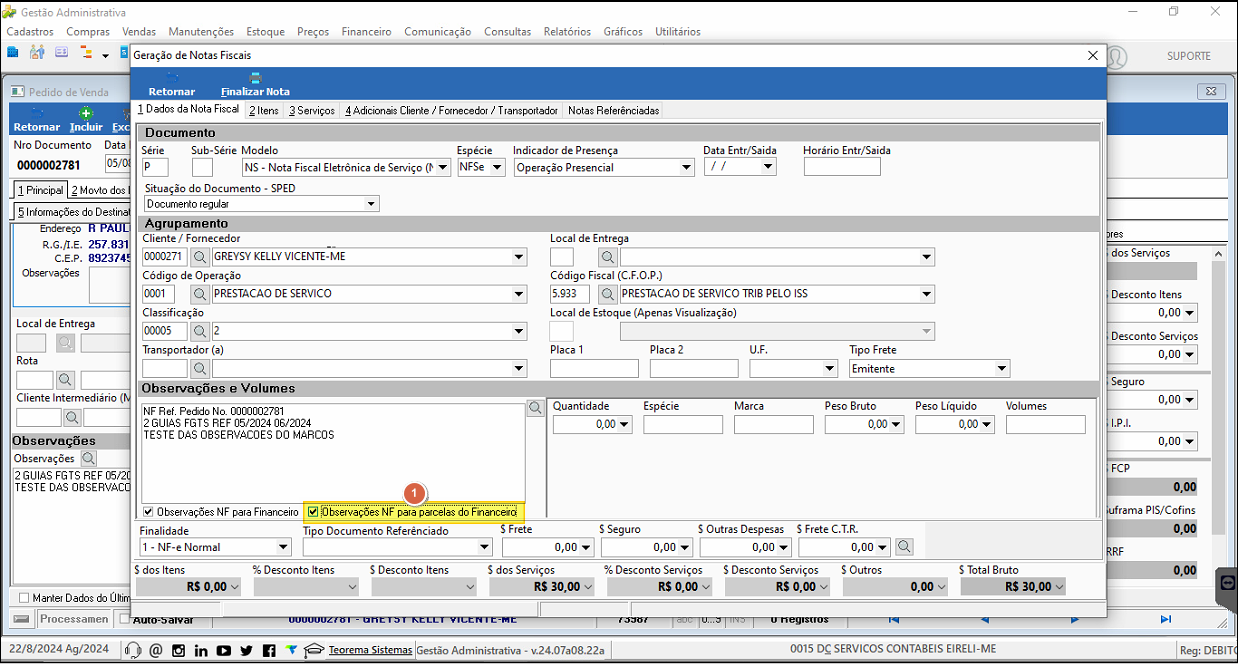Toggle the Observações NF para Financeiro checkbox

(149, 511)
